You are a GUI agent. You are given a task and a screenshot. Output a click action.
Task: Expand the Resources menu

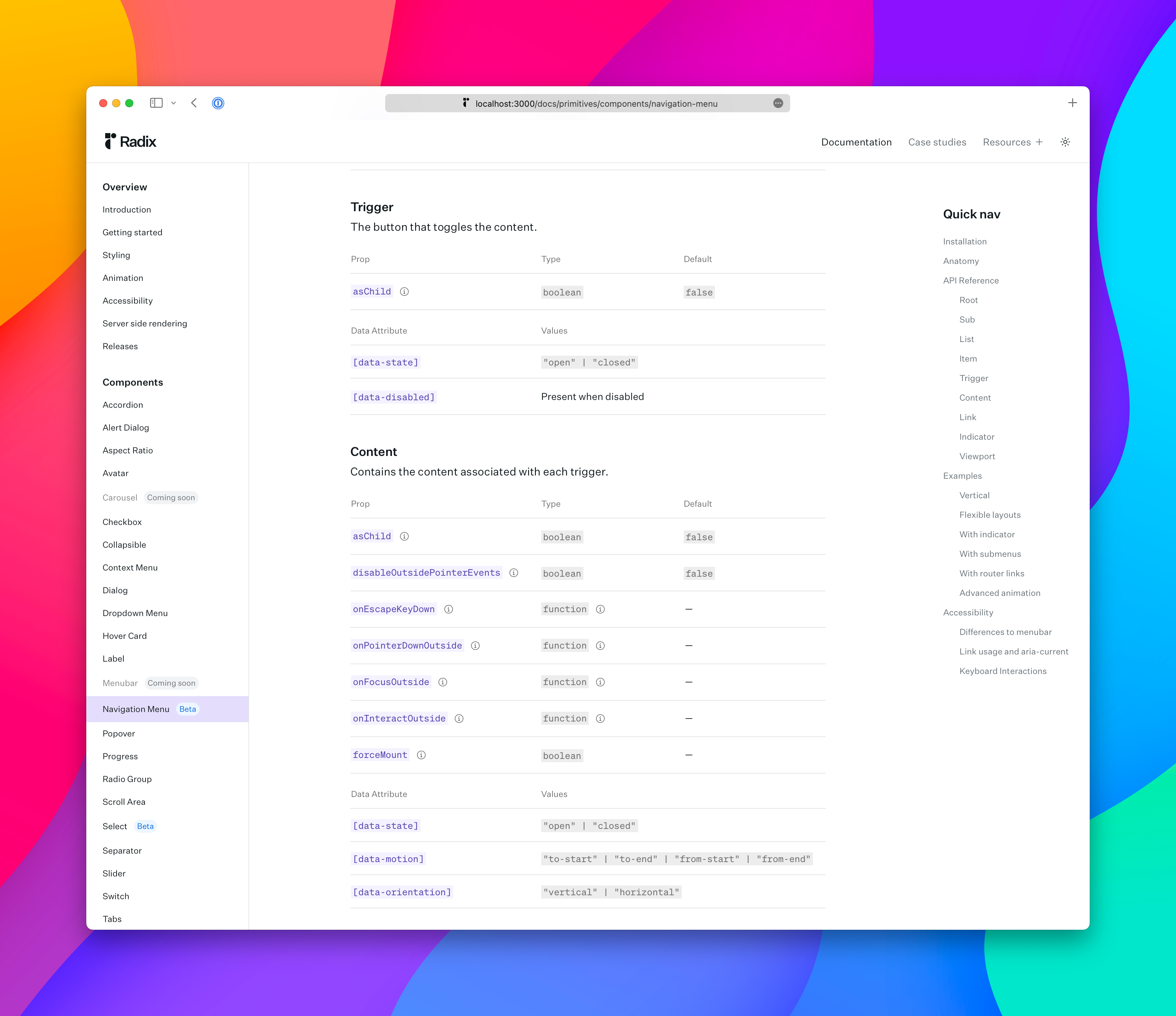(x=1012, y=143)
